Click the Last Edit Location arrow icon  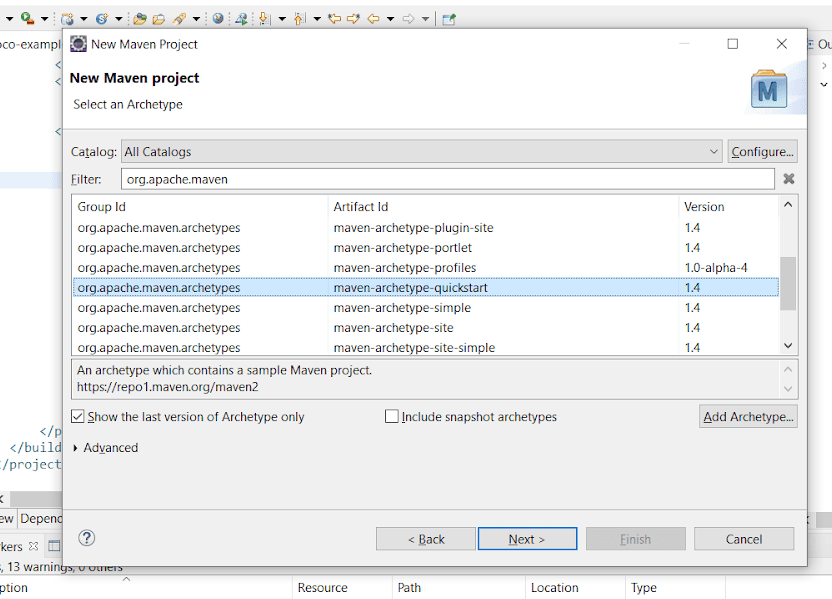tap(334, 19)
